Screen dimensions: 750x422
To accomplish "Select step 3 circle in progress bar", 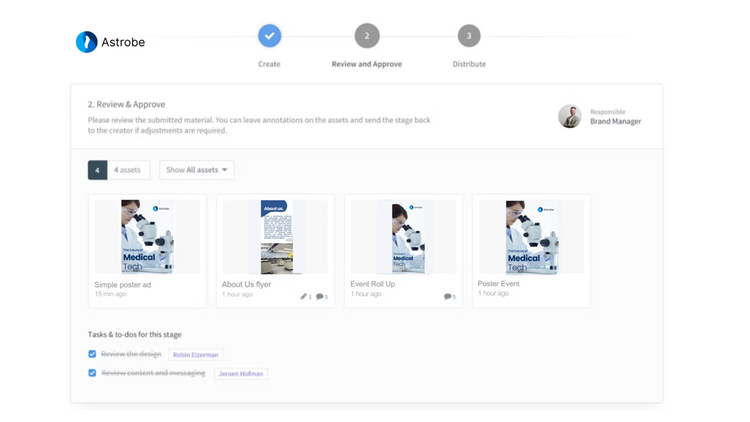I will point(469,36).
